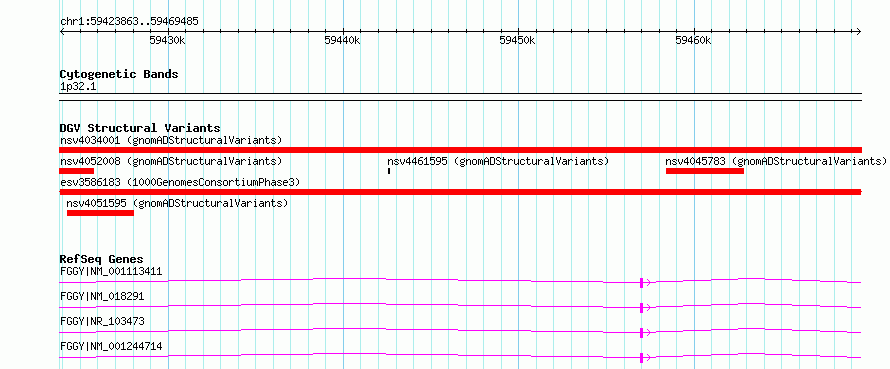Viewport: 890px width, 369px height.
Task: Click the 59460k ruler tick label
Action: (693, 40)
